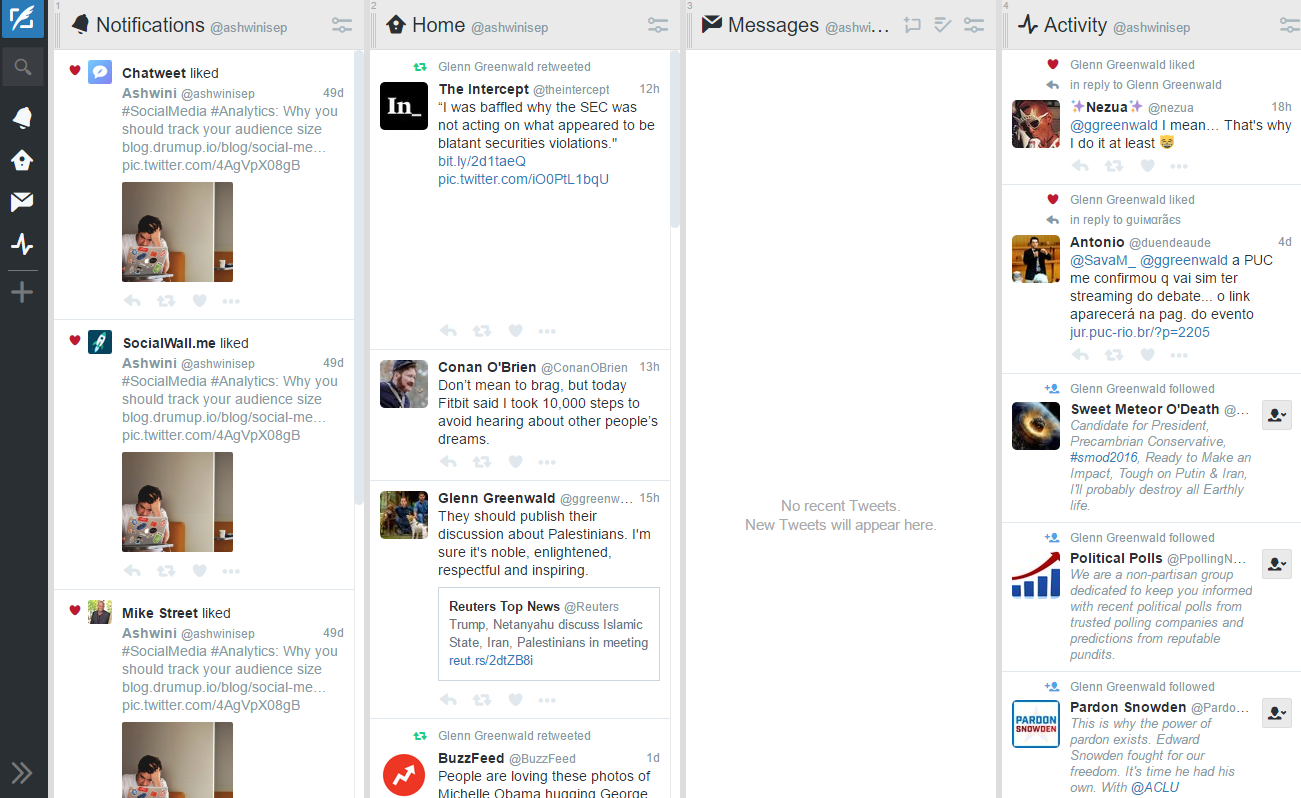Jump to Activity column via sidebar pulse icon

coord(22,244)
